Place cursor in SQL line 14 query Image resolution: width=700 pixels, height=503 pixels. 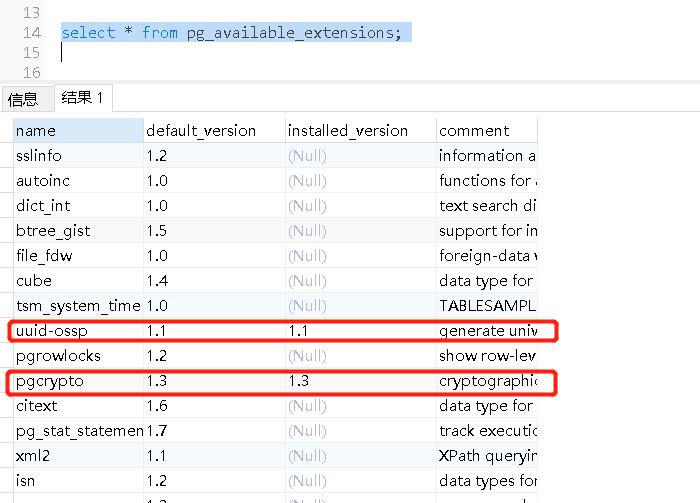231,33
